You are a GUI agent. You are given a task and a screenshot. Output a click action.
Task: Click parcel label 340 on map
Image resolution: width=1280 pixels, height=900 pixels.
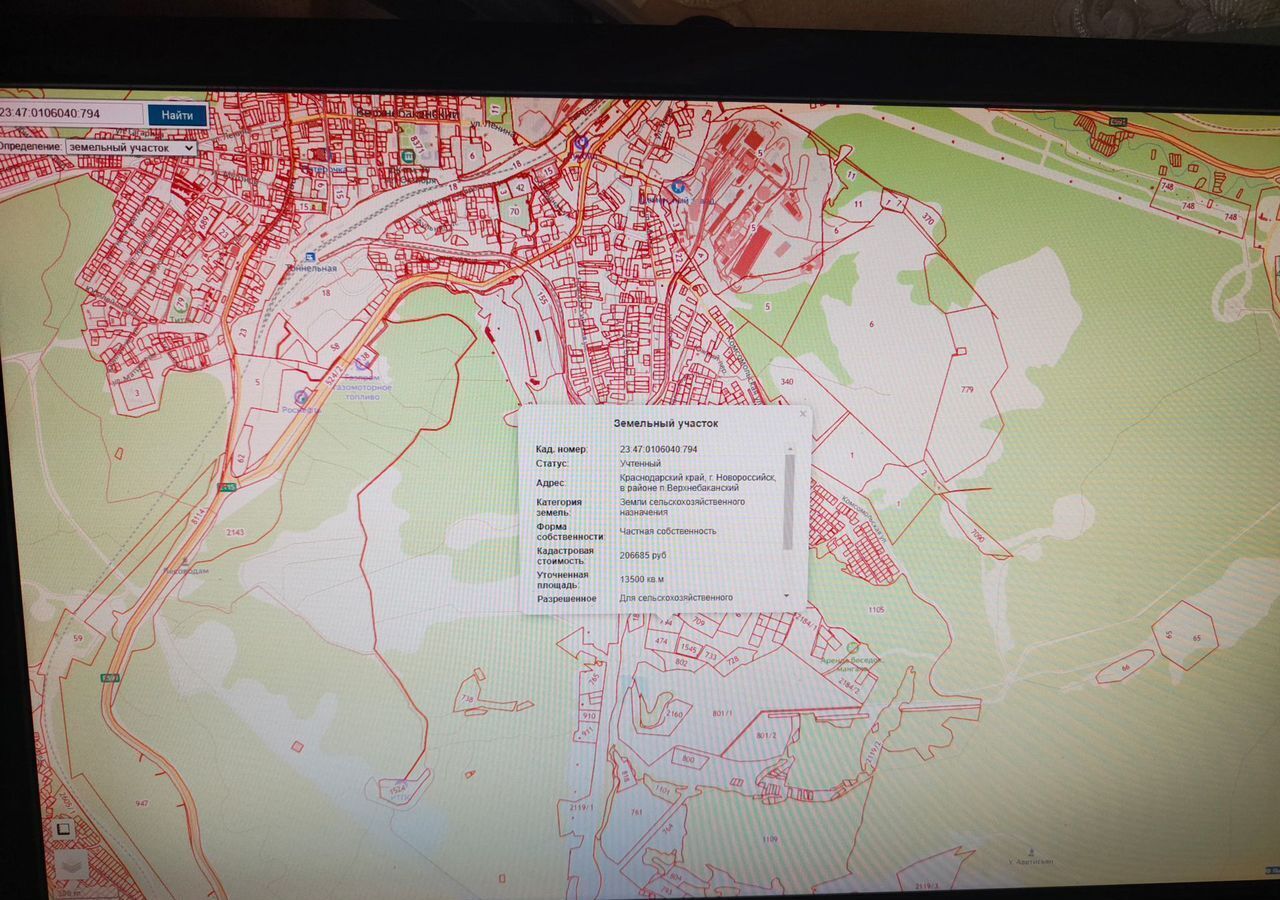coord(787,381)
